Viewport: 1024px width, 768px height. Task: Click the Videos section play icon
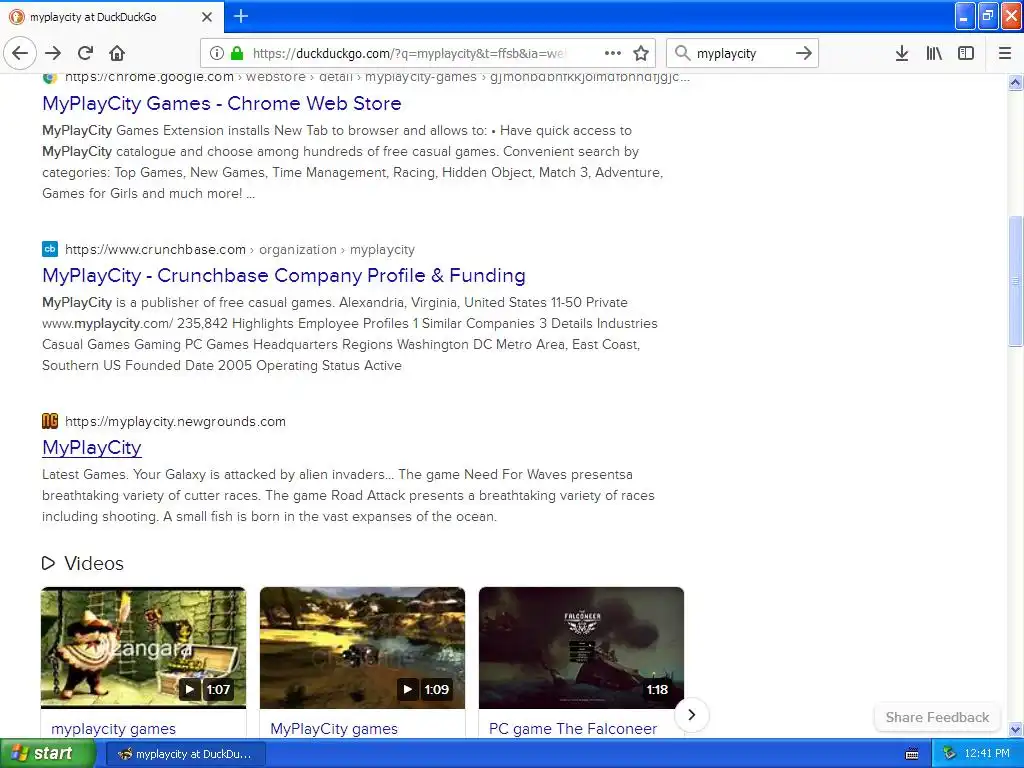click(48, 563)
